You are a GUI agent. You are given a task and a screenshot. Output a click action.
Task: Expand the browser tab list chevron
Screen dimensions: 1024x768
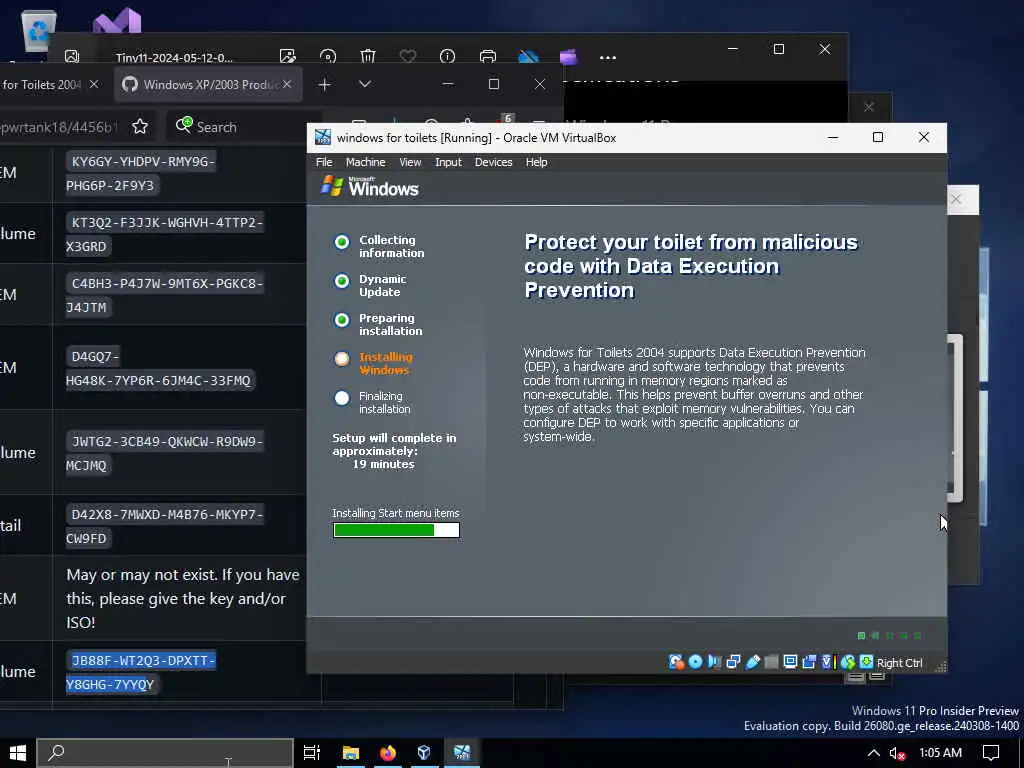(365, 84)
